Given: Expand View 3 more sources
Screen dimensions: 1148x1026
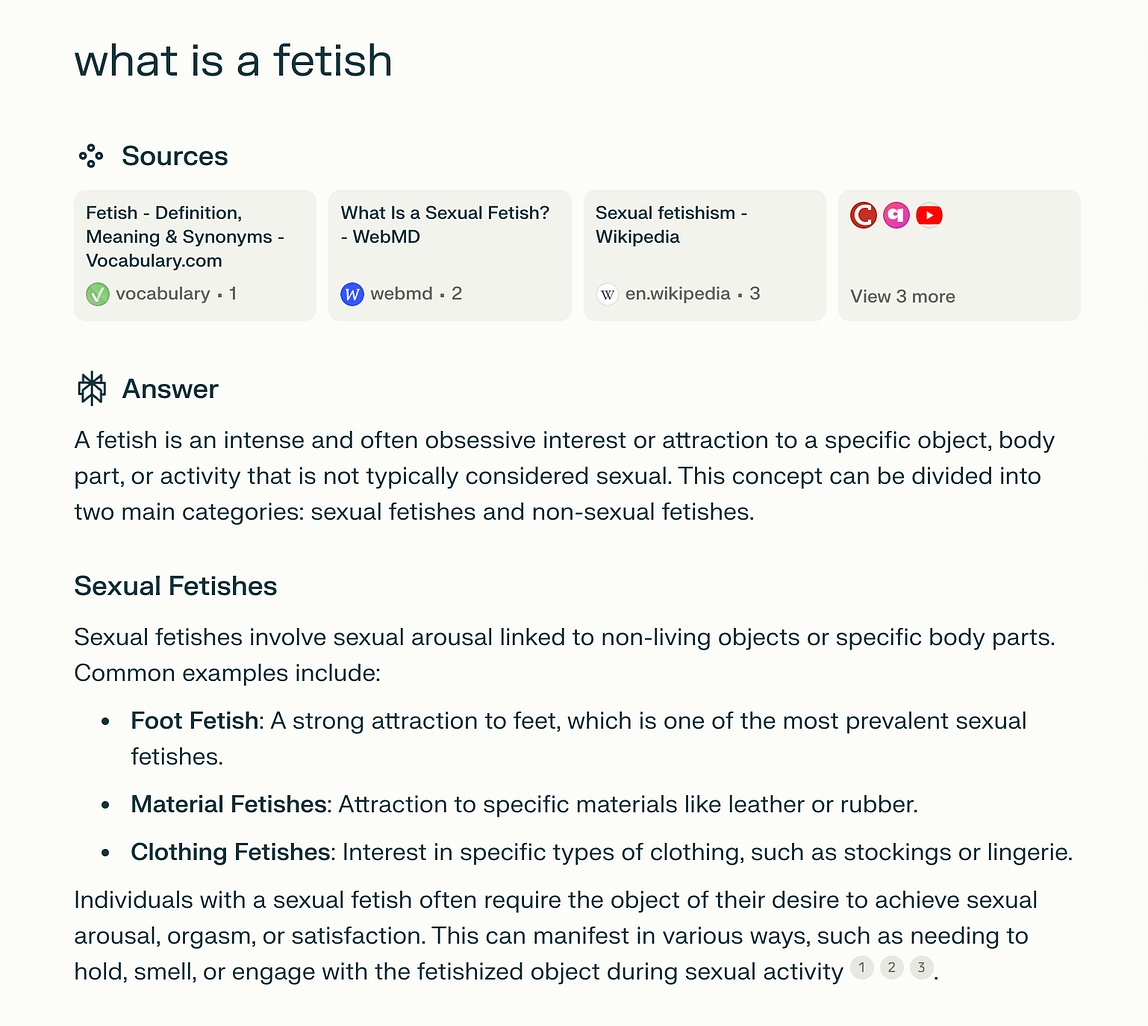Looking at the screenshot, I should [x=902, y=296].
